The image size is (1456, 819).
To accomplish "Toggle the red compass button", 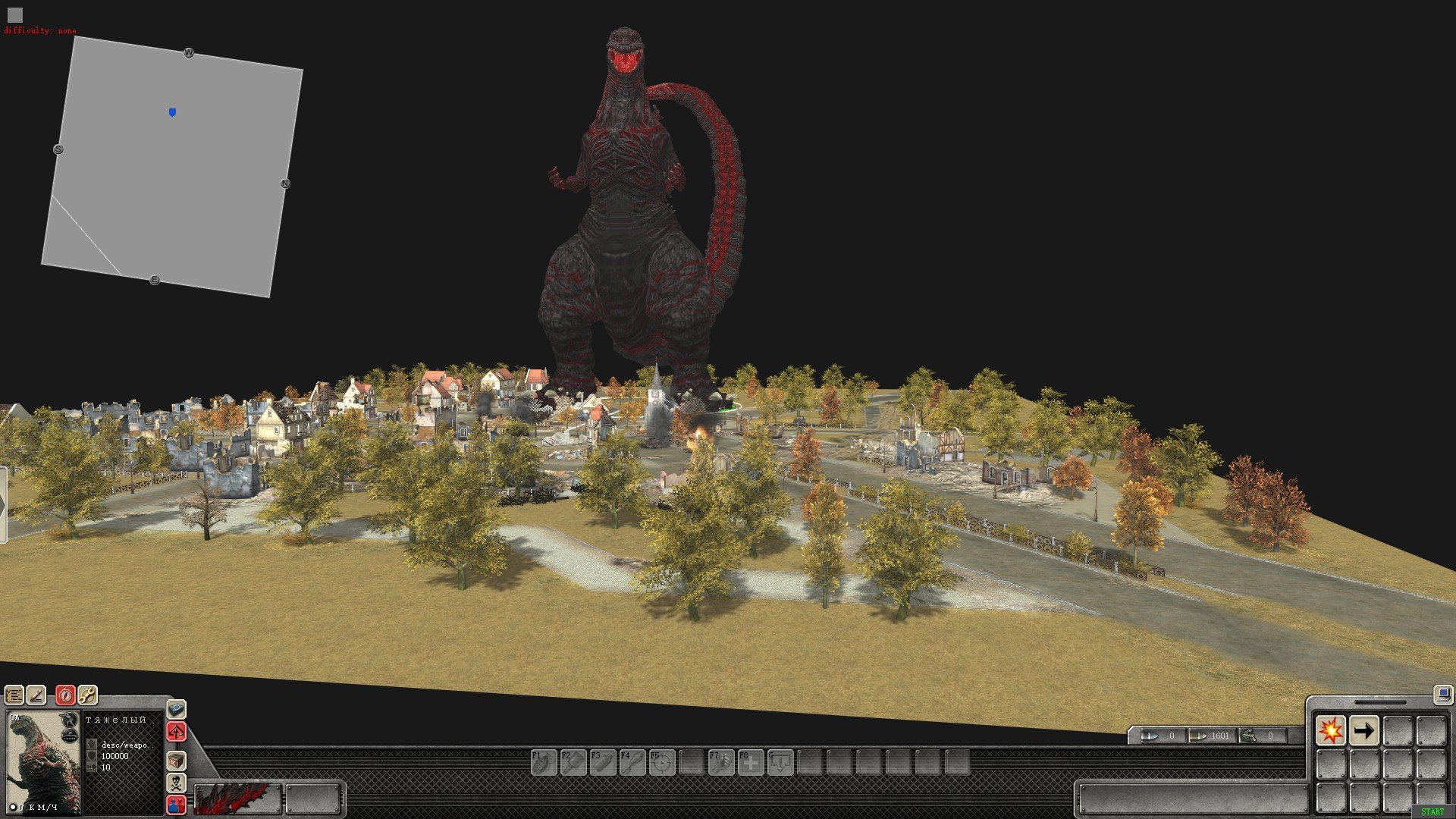I will click(x=66, y=695).
